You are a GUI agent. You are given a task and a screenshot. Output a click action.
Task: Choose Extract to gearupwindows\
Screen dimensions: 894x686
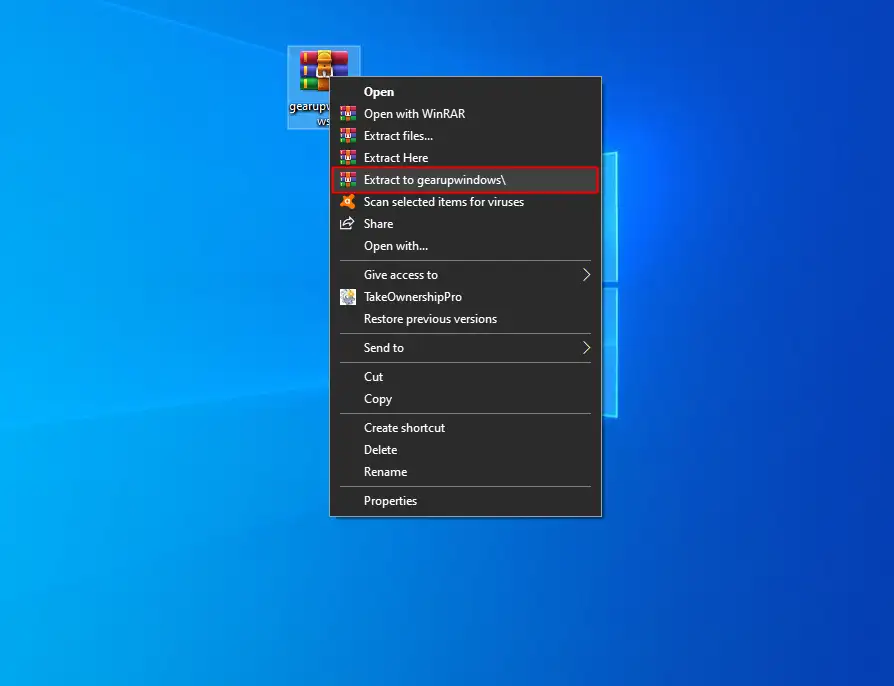pos(465,180)
